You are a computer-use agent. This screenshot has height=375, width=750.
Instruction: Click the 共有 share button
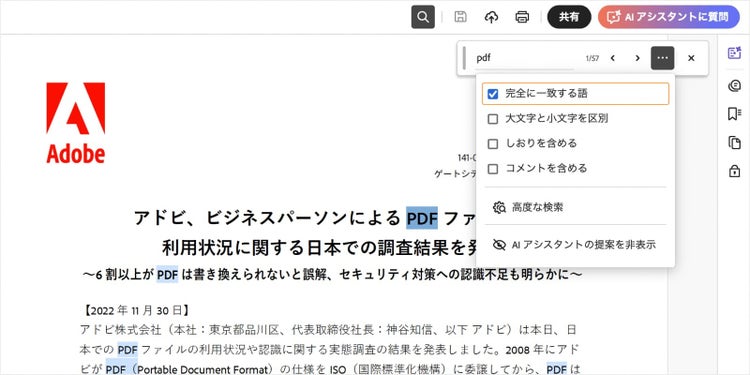point(569,17)
